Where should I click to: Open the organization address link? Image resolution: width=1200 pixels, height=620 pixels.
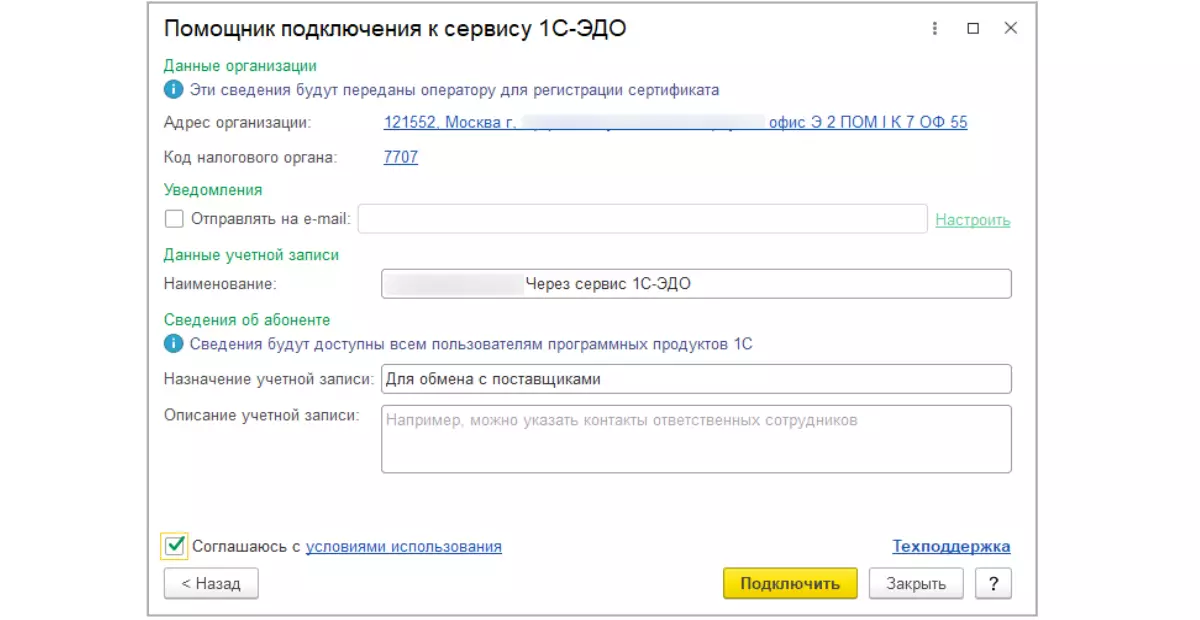(675, 123)
